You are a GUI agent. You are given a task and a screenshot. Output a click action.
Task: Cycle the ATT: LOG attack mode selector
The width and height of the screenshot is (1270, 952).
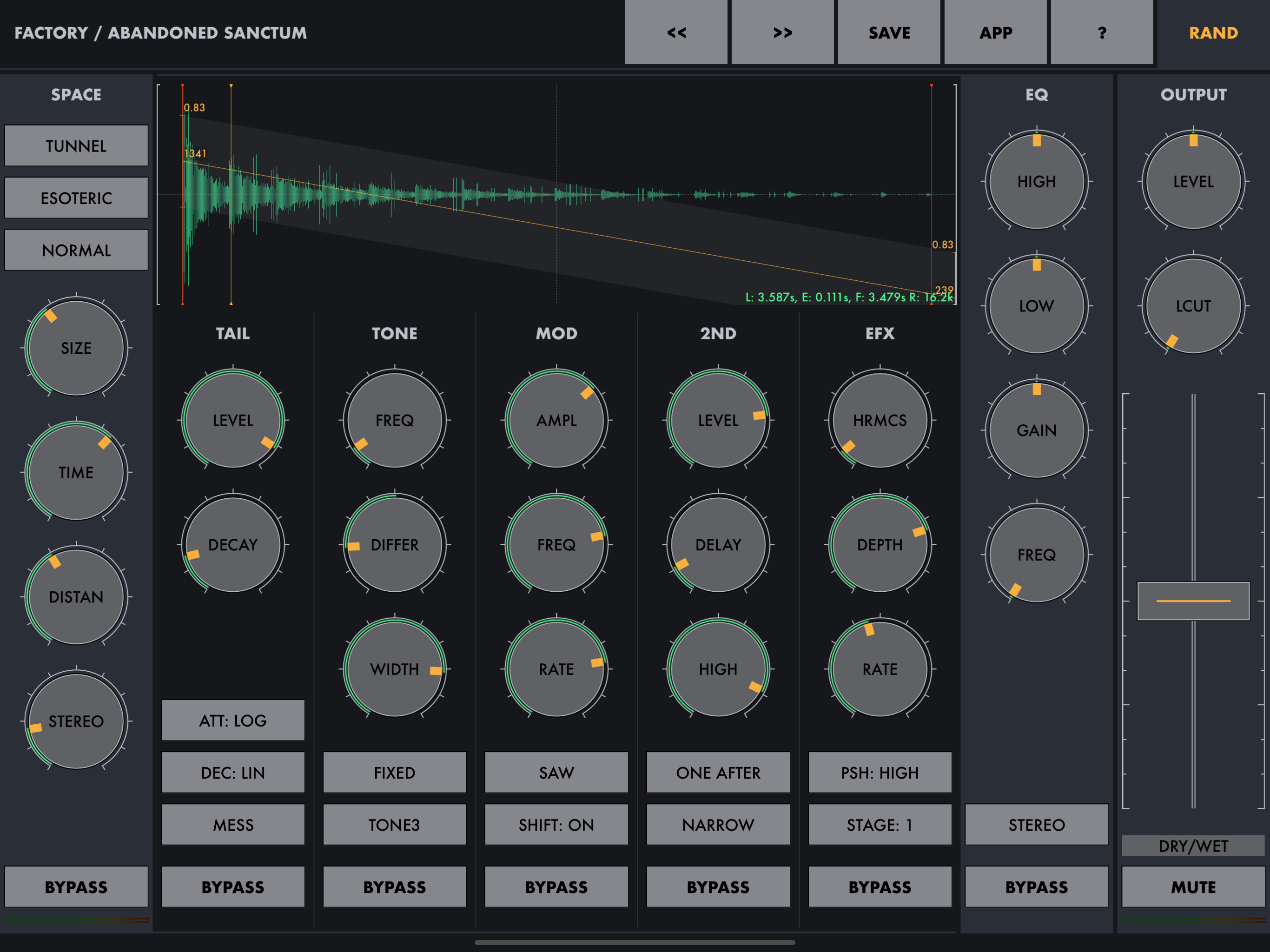[233, 720]
